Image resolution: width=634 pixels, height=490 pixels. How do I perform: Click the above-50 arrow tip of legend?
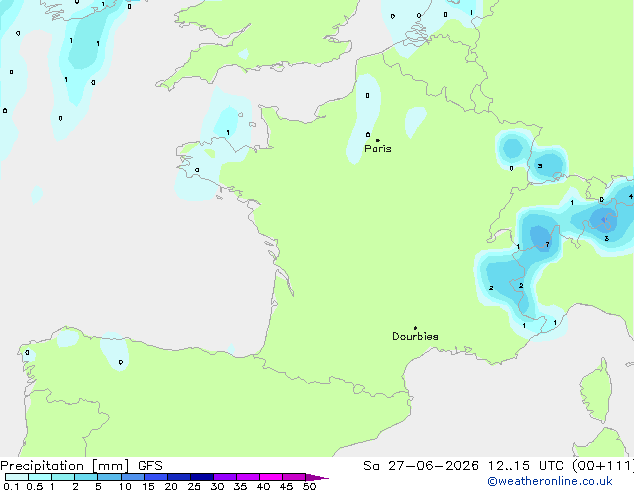317,477
